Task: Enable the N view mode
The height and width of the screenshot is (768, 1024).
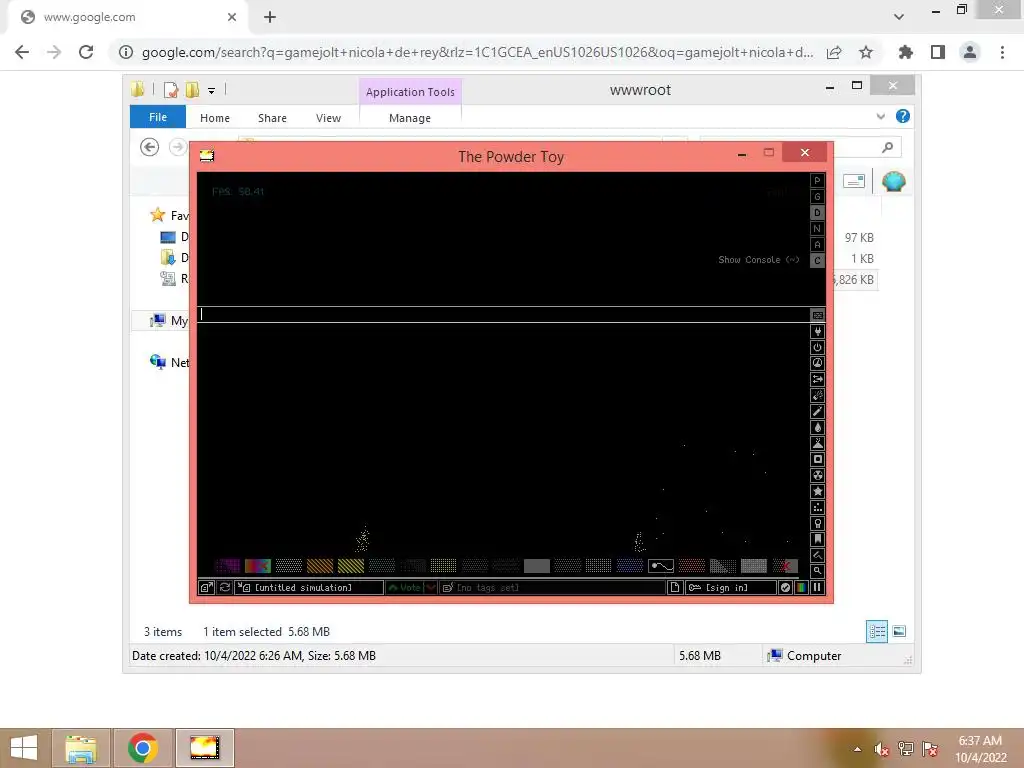Action: pos(817,229)
